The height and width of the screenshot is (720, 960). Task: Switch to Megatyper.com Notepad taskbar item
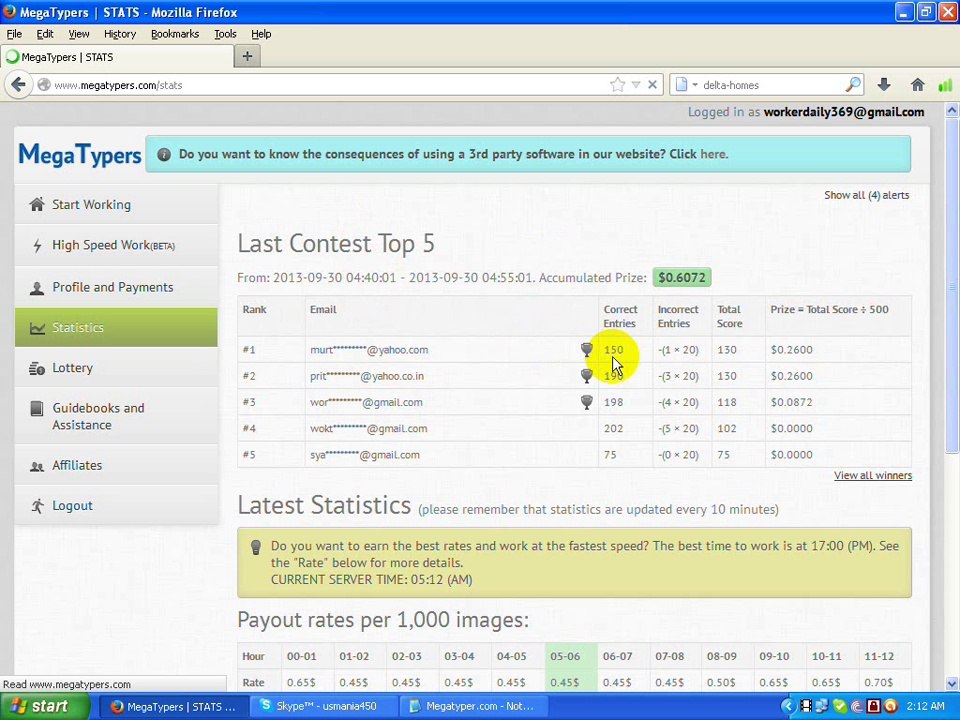coord(472,707)
